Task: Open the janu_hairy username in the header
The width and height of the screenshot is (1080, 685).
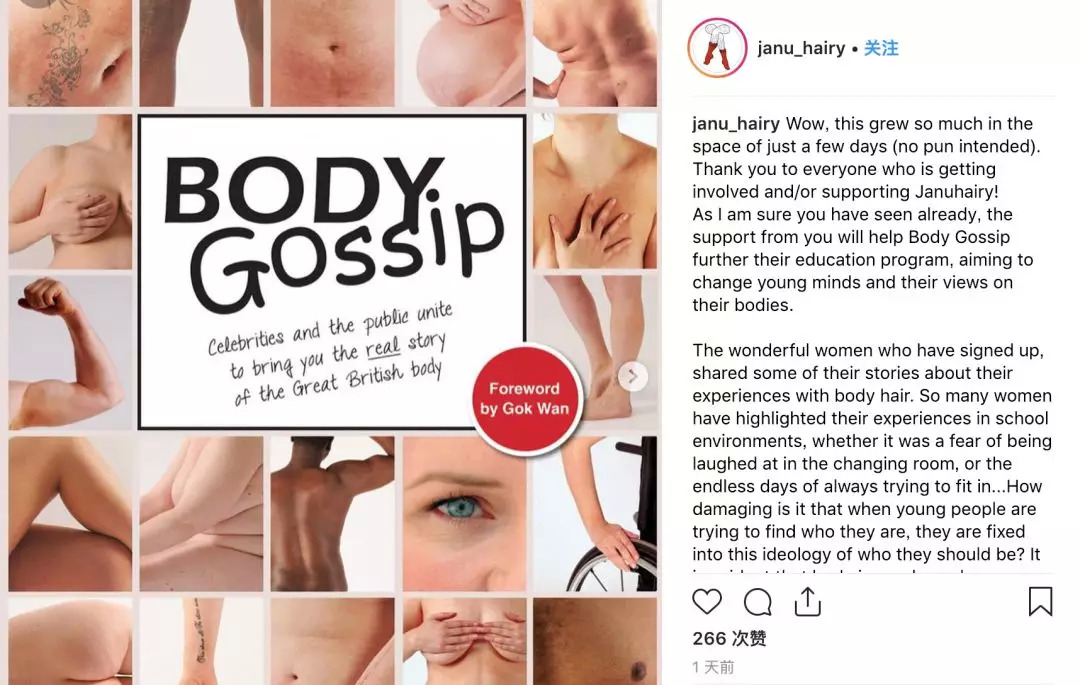Action: click(x=801, y=48)
